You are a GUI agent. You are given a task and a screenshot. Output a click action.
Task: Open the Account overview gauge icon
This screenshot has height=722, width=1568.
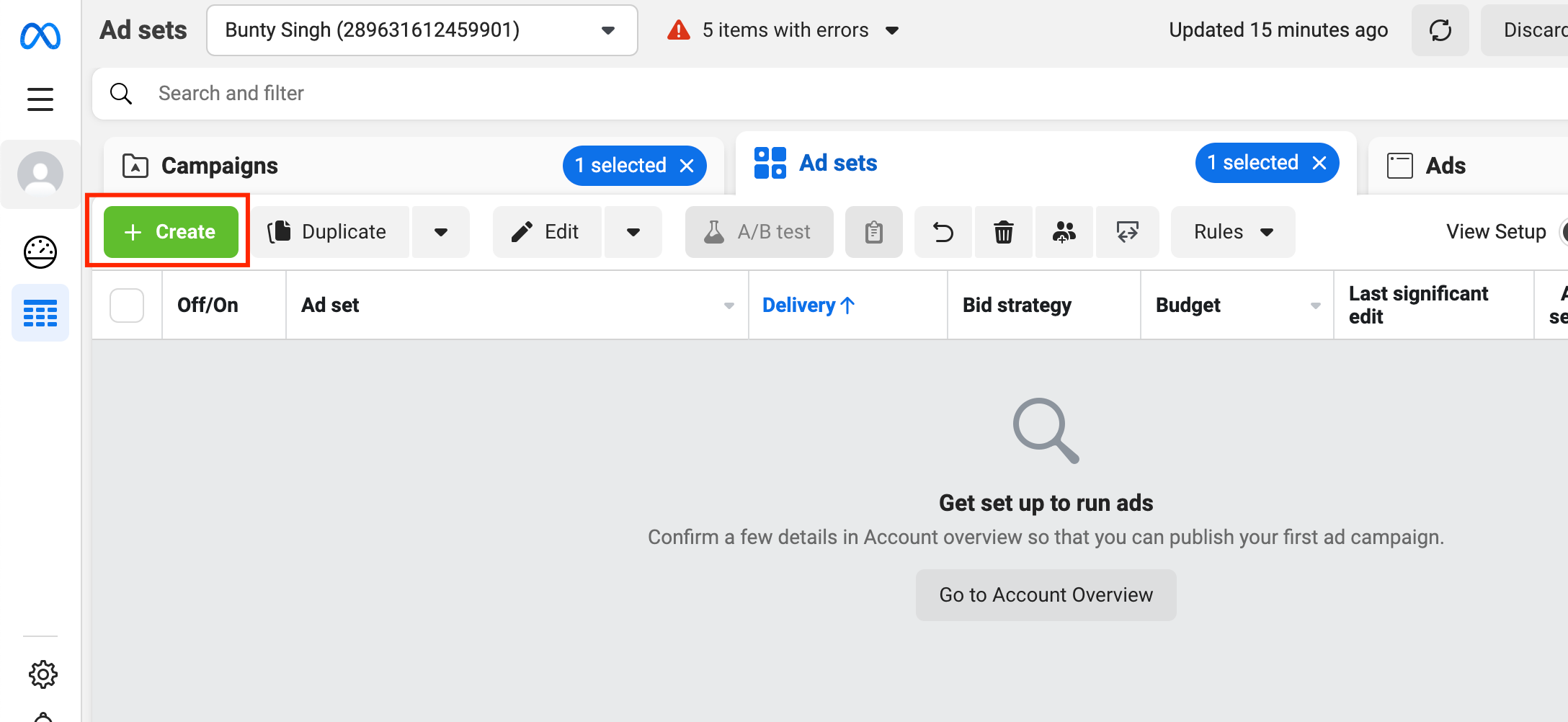[x=40, y=252]
